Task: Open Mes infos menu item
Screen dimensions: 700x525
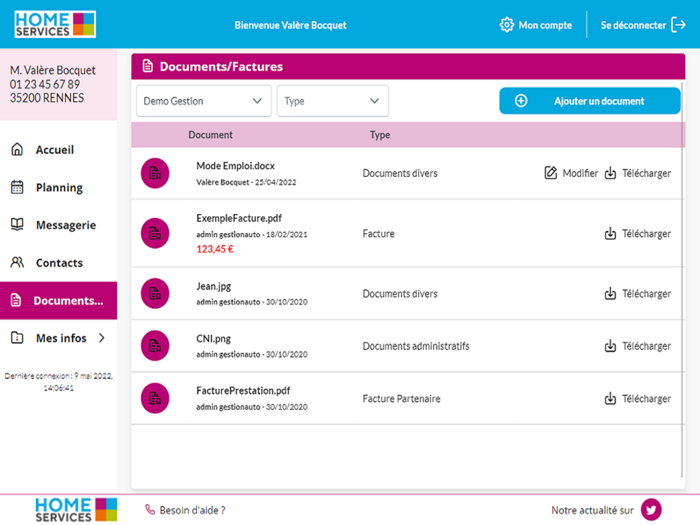Action: pos(58,338)
